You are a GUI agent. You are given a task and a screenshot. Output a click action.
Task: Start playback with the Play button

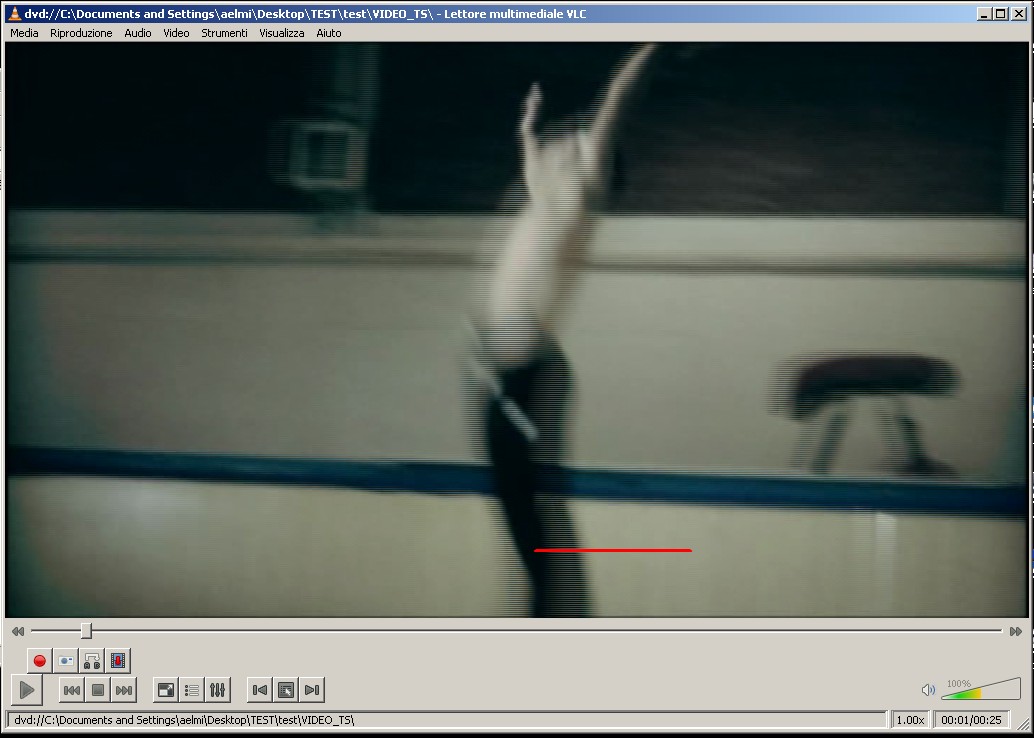coord(27,690)
